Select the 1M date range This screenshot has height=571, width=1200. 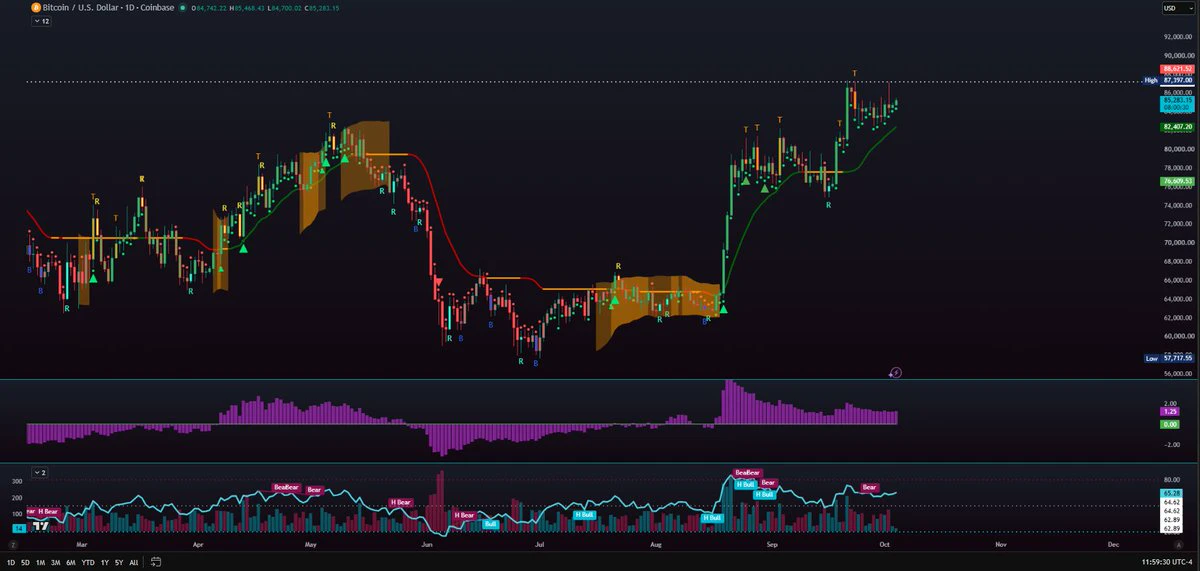click(x=40, y=562)
